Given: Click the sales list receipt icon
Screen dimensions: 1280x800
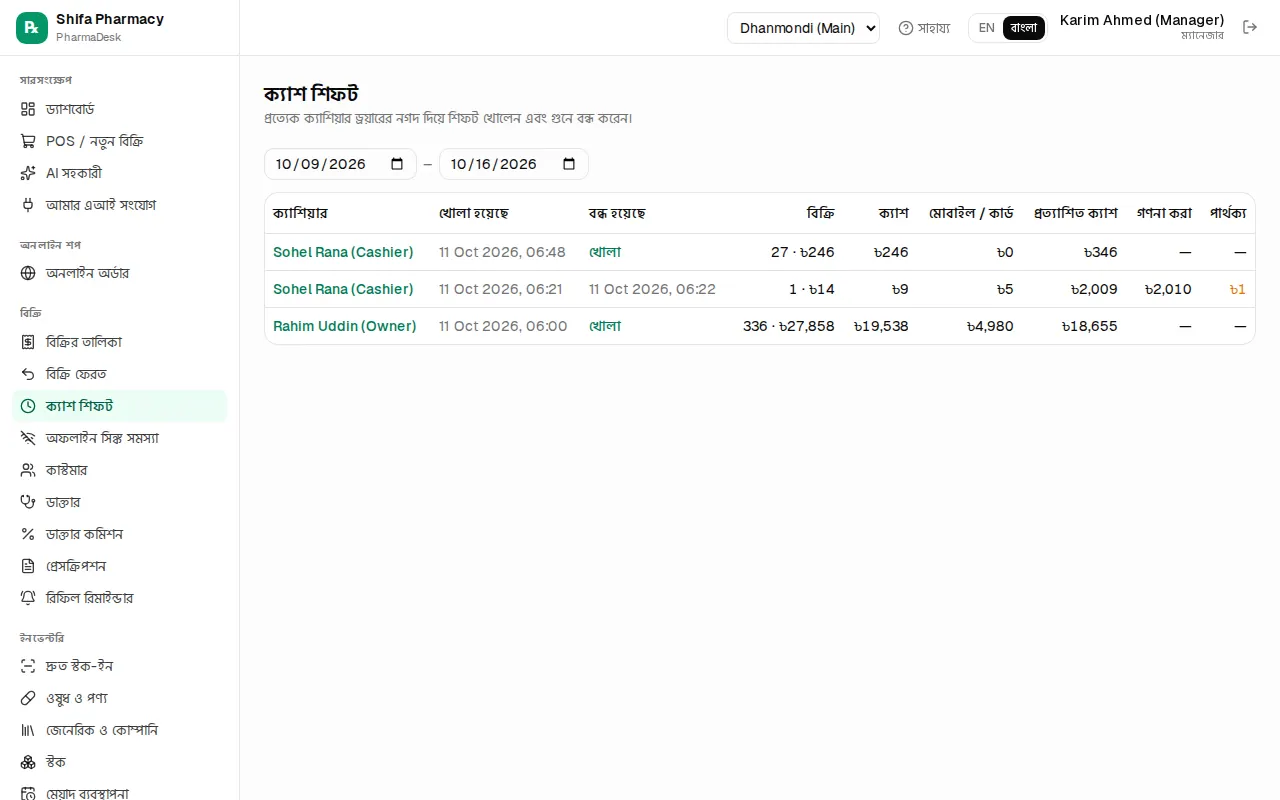Looking at the screenshot, I should coord(28,342).
